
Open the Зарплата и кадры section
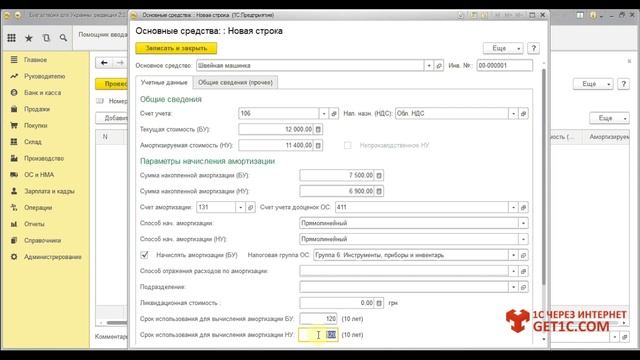tap(49, 191)
